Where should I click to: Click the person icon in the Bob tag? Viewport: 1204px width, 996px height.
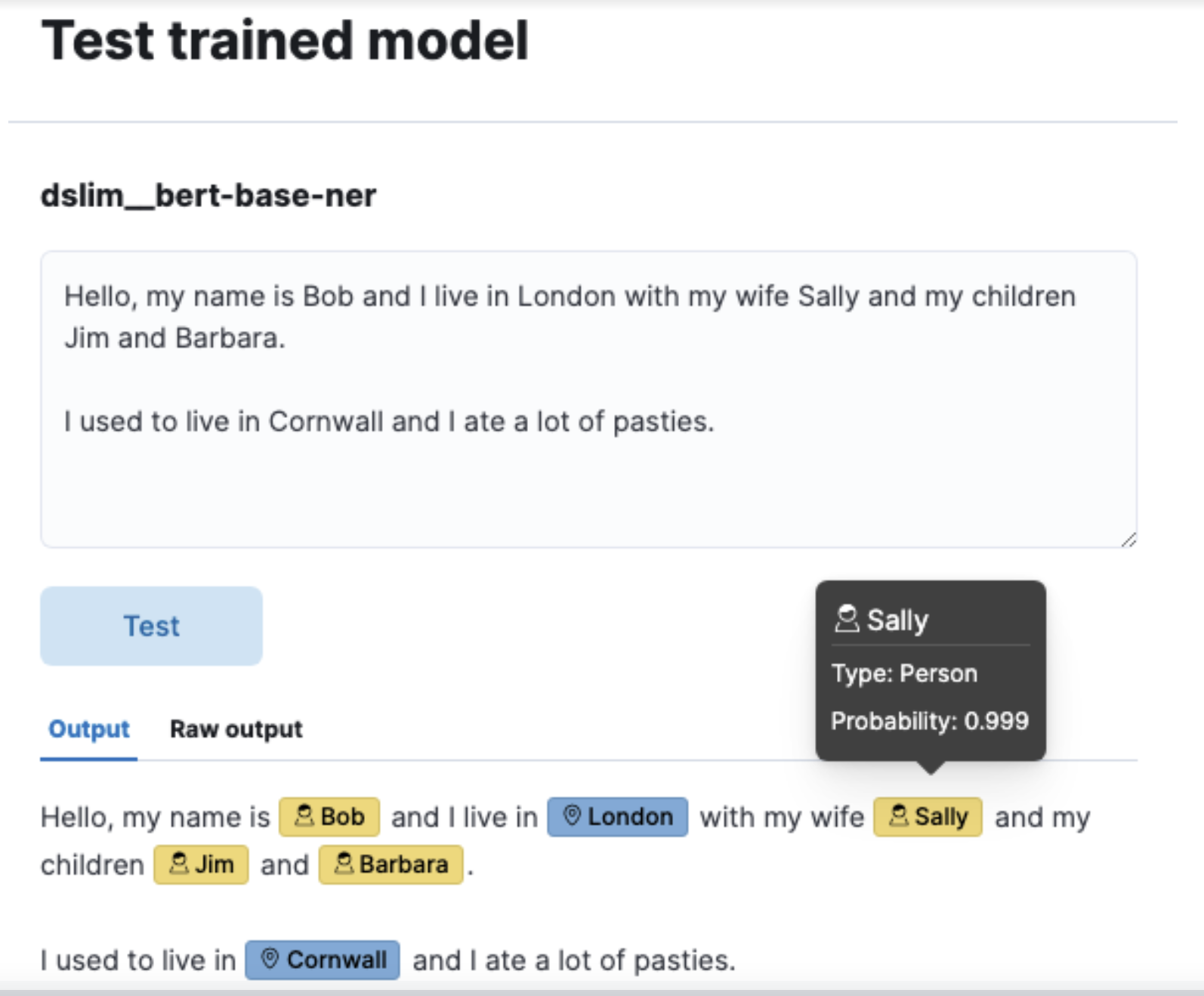pyautogui.click(x=305, y=817)
